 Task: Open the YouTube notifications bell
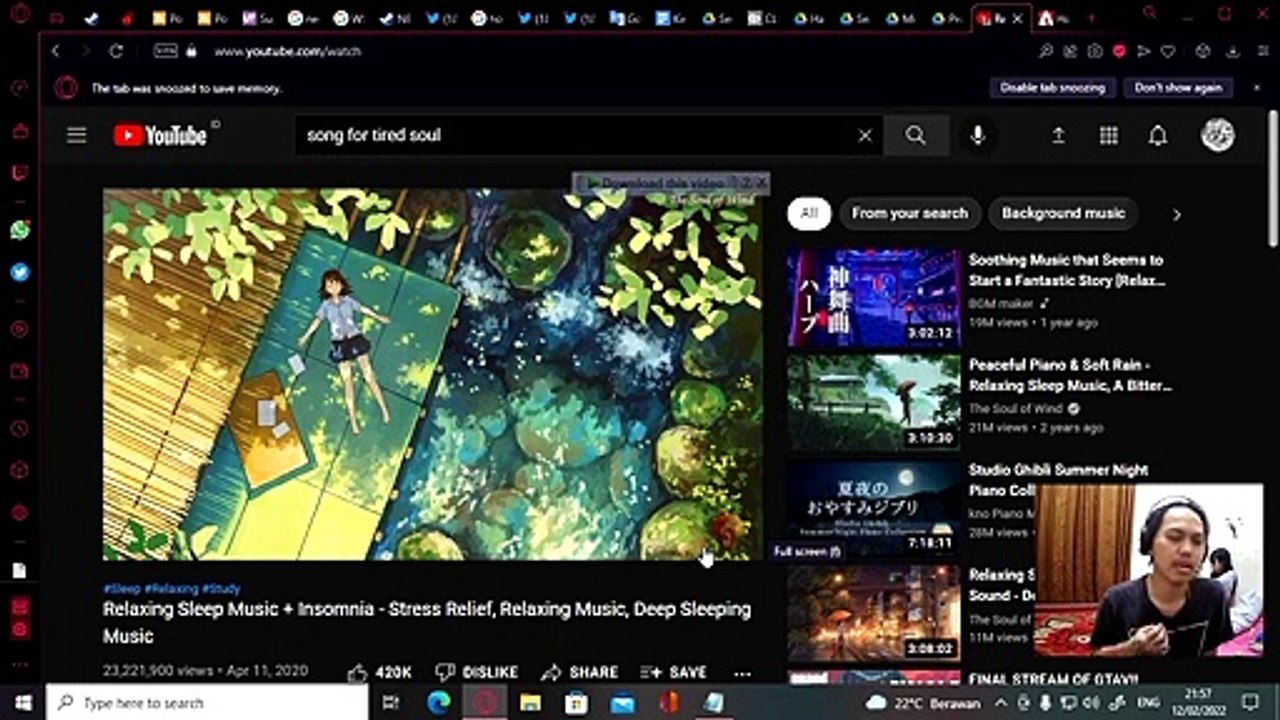(x=1158, y=135)
